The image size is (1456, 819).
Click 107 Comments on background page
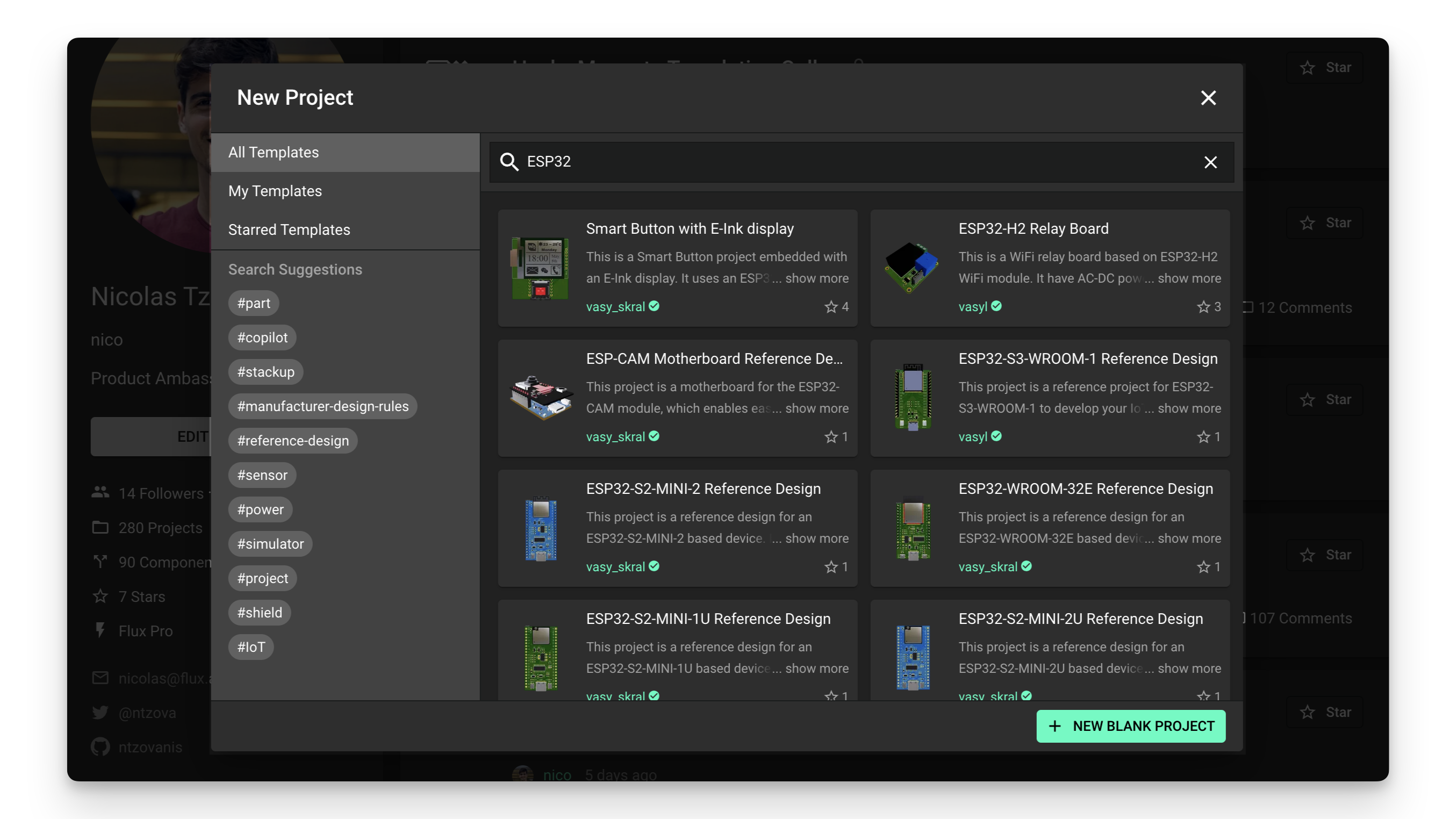coord(1301,619)
